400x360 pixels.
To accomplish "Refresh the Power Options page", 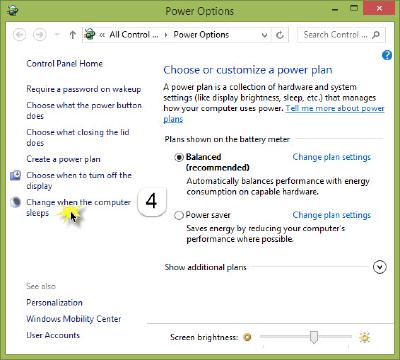I will point(280,35).
